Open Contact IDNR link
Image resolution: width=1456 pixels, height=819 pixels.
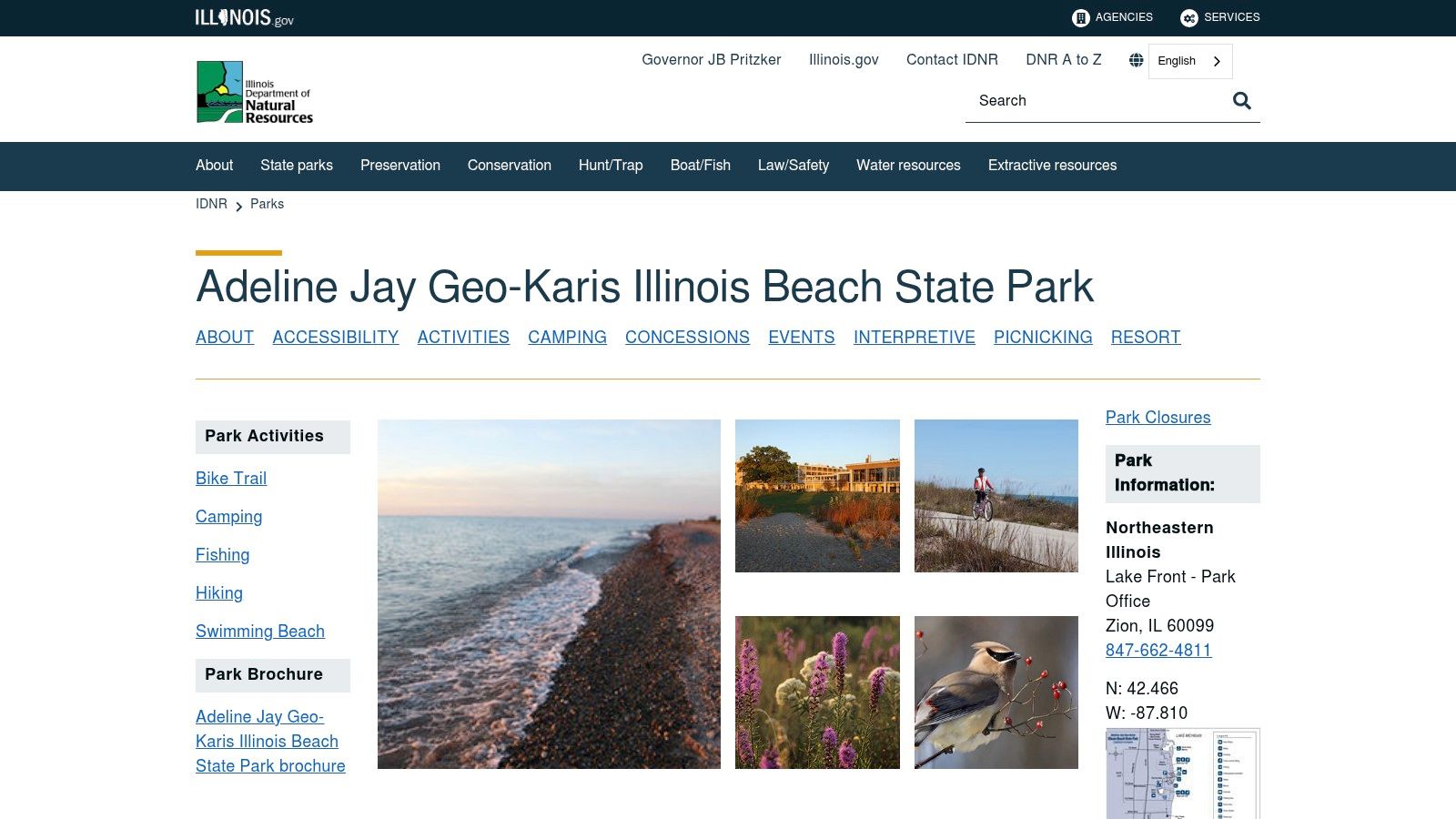pos(952,60)
